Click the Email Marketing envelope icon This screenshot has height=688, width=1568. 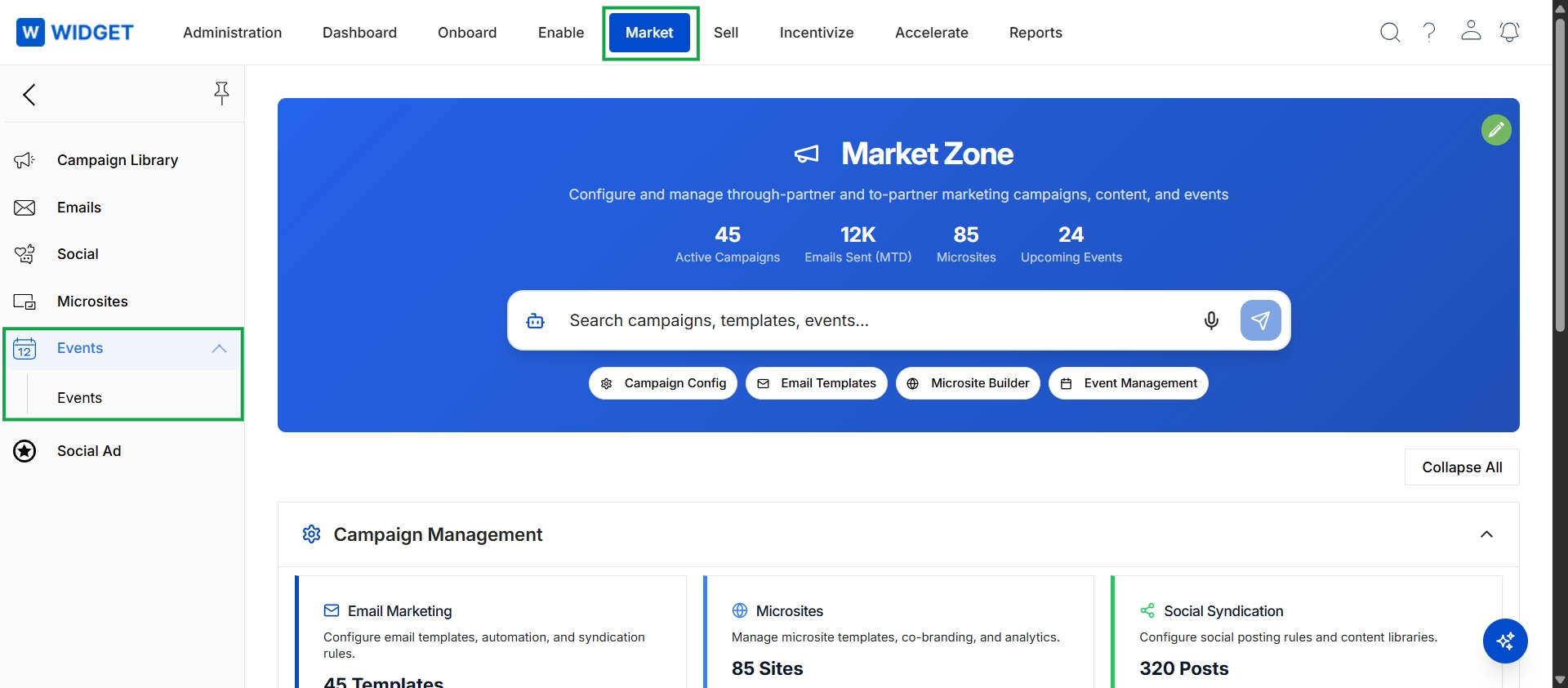pyautogui.click(x=332, y=610)
